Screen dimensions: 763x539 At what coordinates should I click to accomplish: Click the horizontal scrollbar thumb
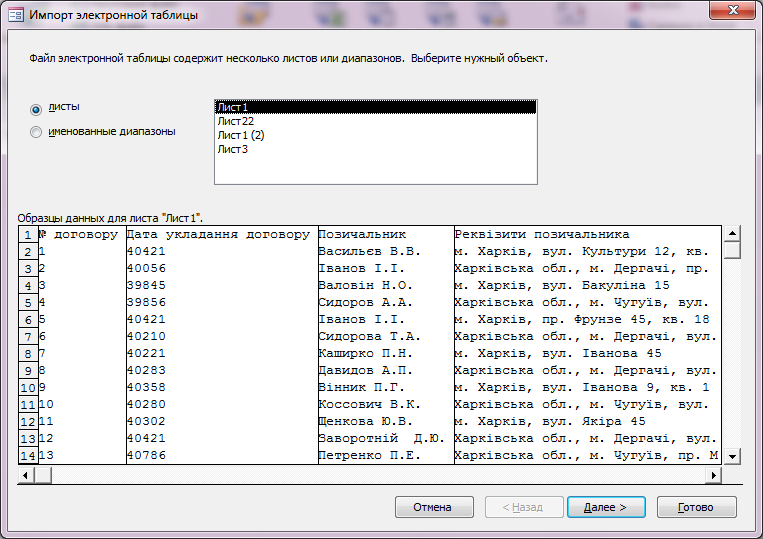click(43, 475)
